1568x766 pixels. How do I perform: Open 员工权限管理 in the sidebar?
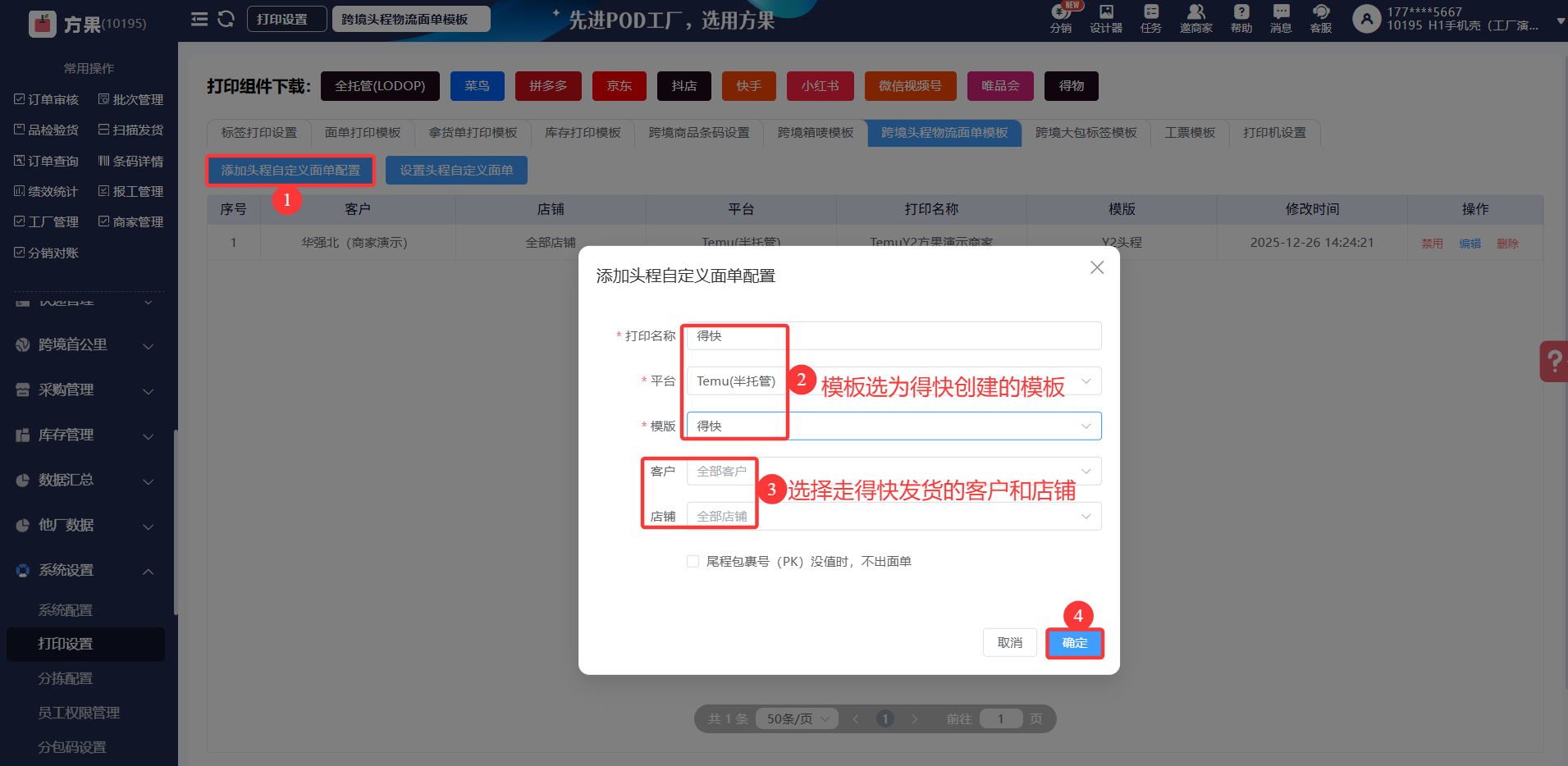79,713
